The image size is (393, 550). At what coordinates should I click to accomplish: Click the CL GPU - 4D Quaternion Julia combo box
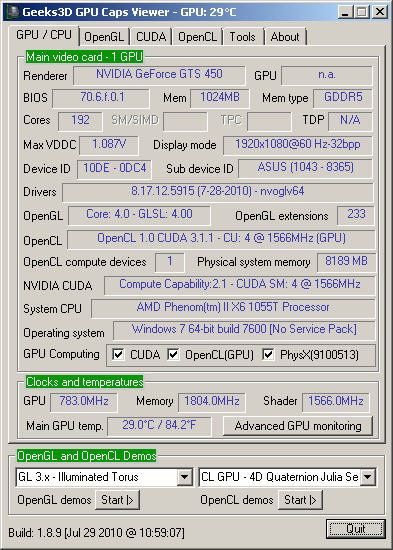[287, 477]
